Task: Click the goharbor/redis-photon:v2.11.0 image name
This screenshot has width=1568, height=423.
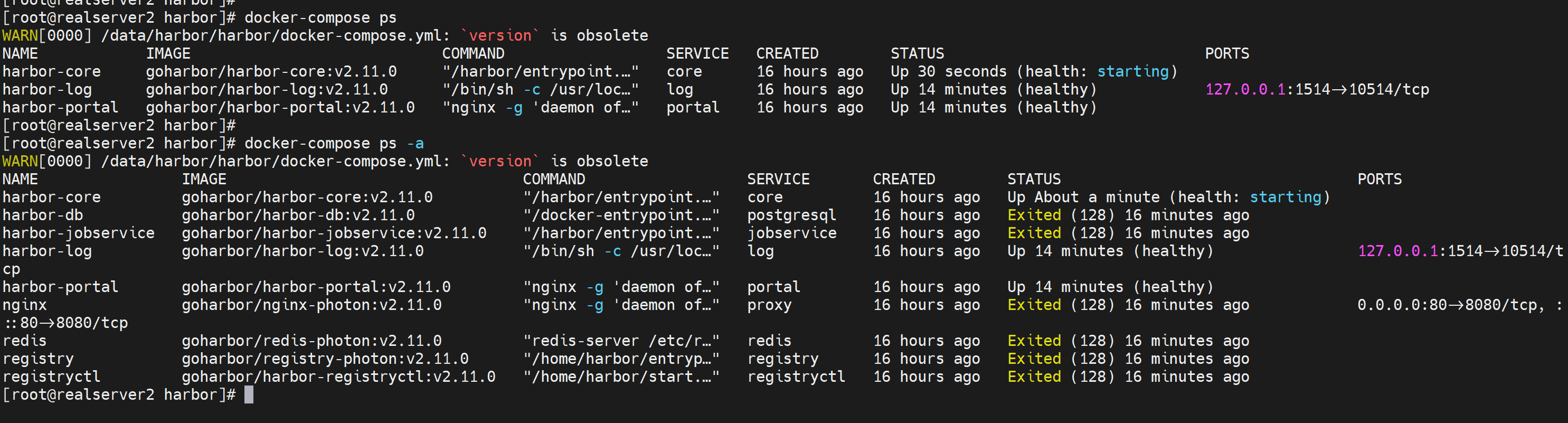Action: (311, 341)
